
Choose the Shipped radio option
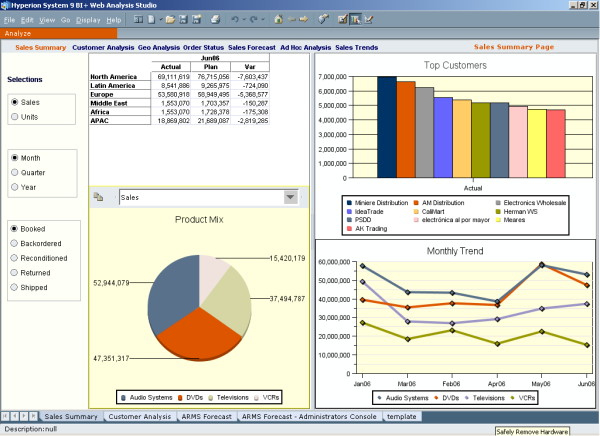14,287
